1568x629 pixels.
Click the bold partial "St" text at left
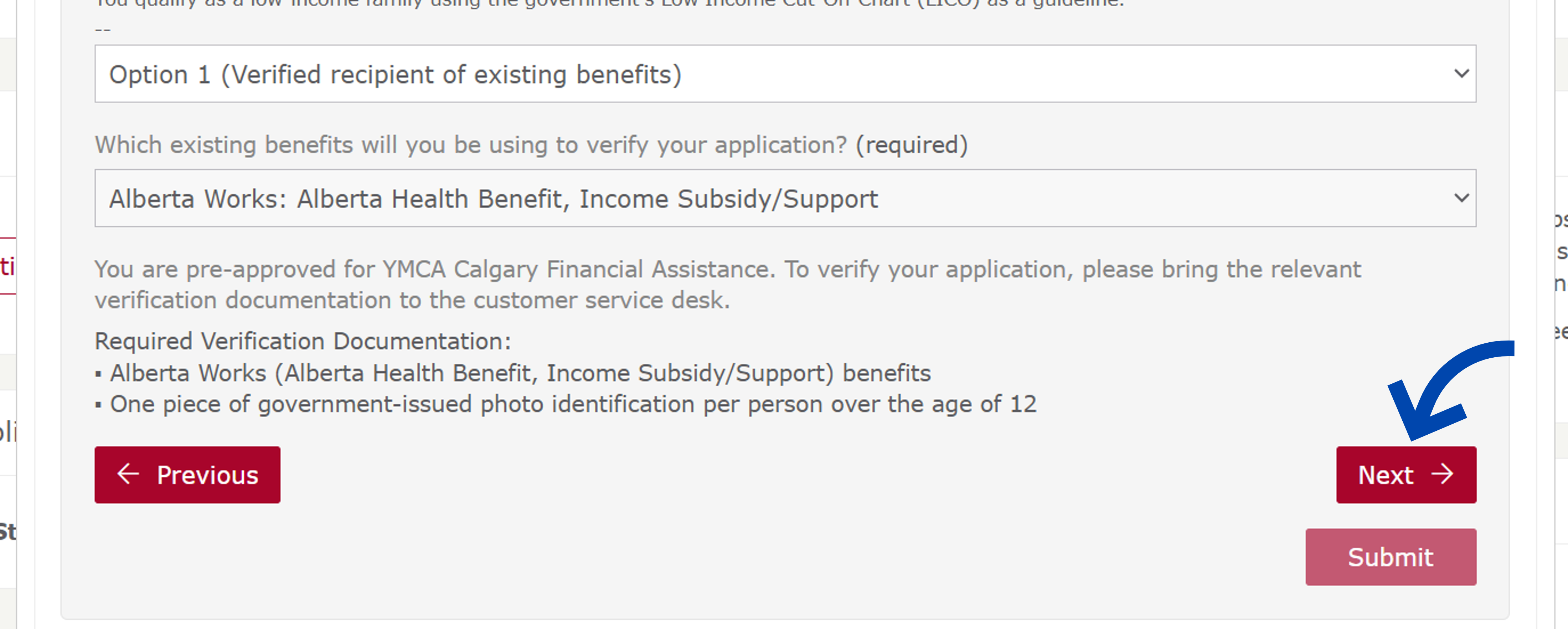tap(7, 532)
